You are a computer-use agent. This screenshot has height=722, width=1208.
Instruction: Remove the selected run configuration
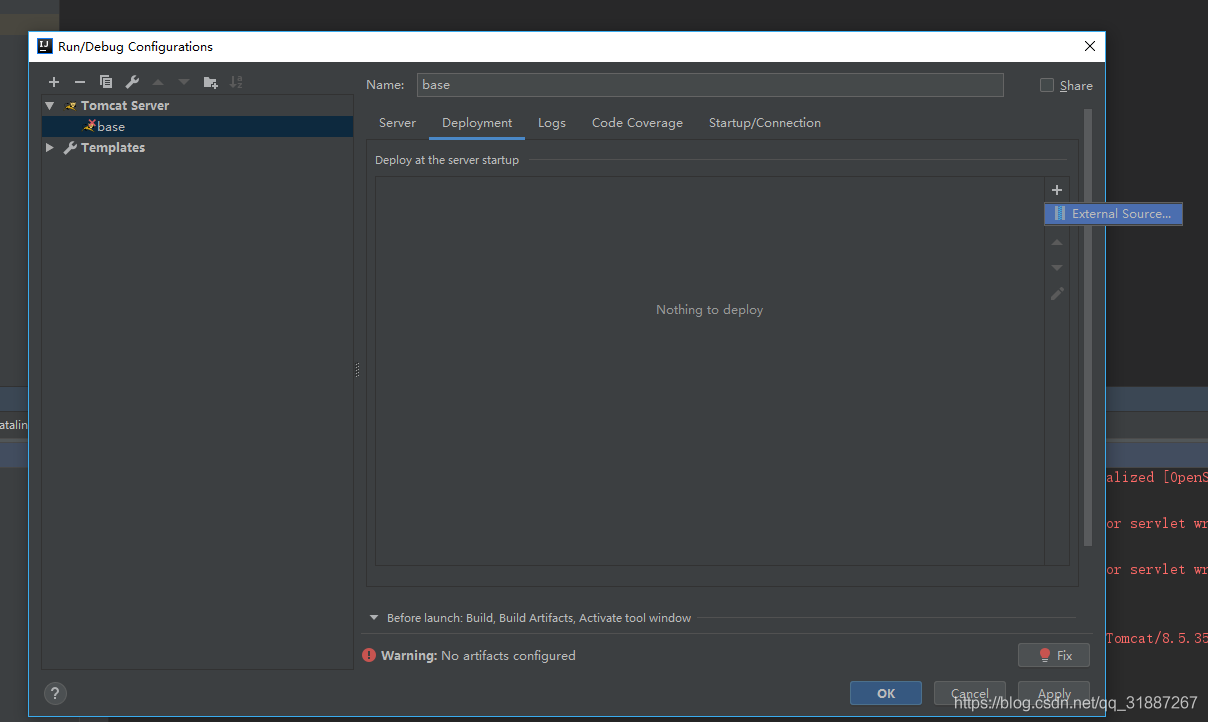coord(80,82)
